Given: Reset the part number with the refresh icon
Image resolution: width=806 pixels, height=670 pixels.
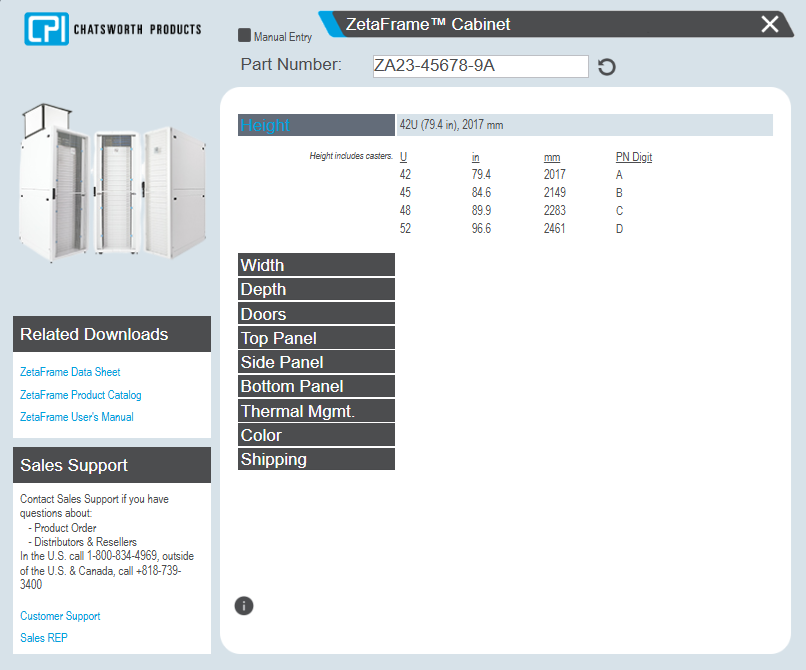Looking at the screenshot, I should click(607, 66).
